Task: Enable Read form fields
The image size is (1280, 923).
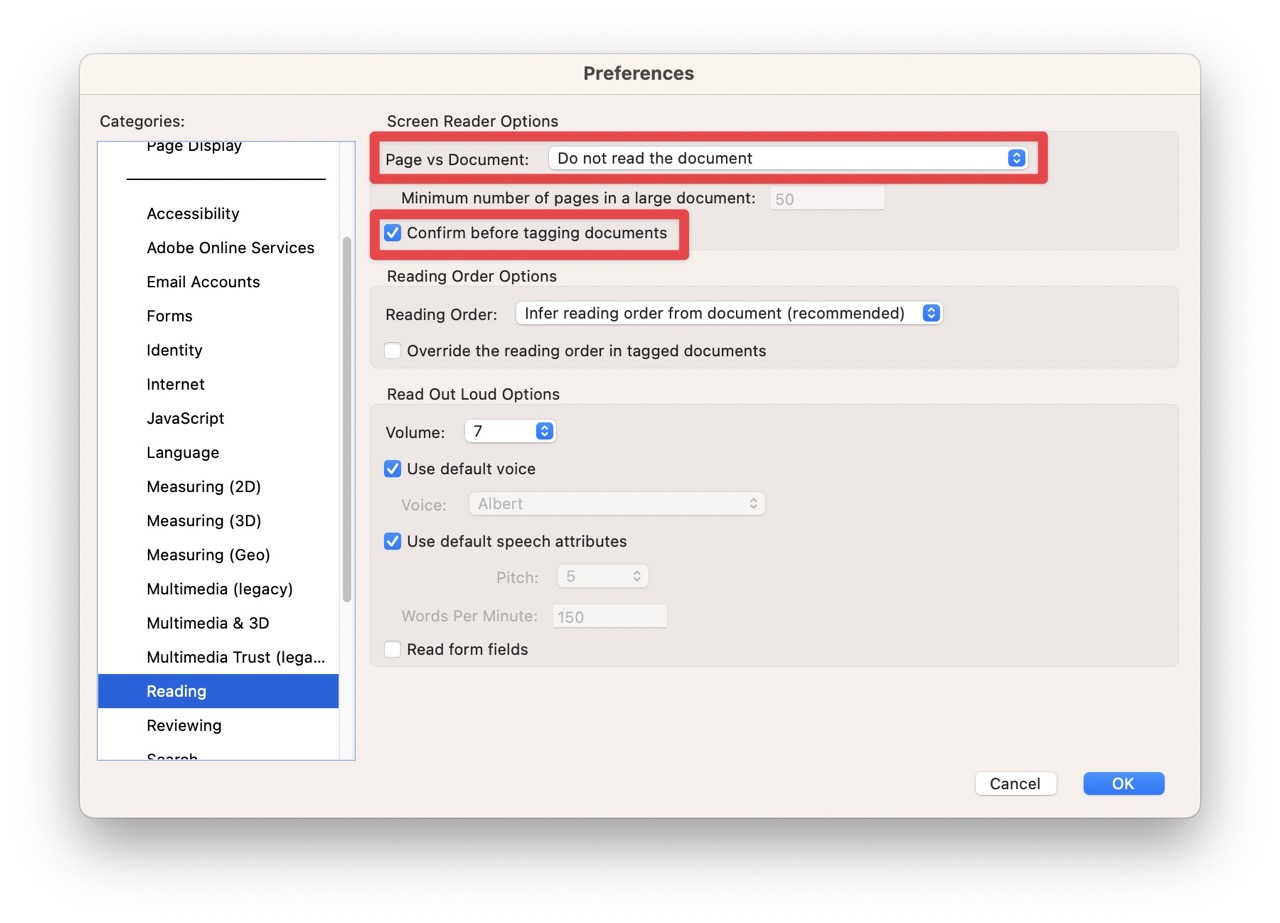Action: point(392,649)
